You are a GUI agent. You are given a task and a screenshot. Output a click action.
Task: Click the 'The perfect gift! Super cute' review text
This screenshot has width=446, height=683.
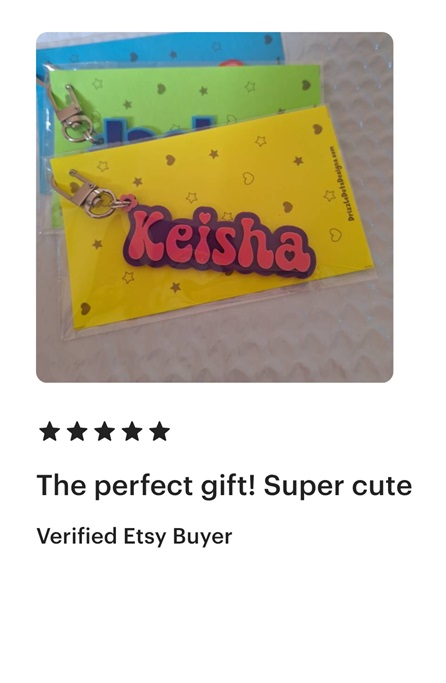pos(224,486)
